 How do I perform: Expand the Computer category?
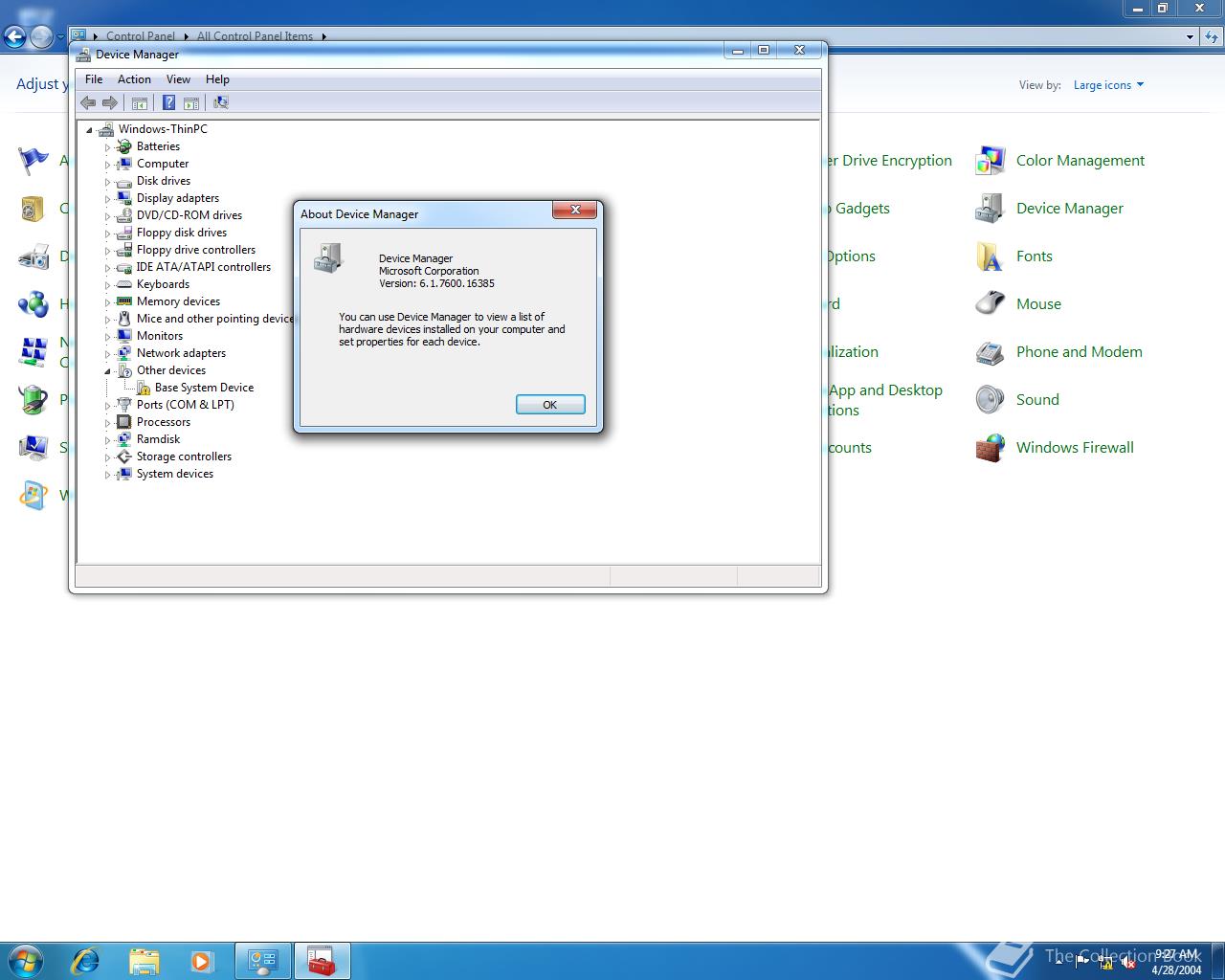[x=107, y=165]
